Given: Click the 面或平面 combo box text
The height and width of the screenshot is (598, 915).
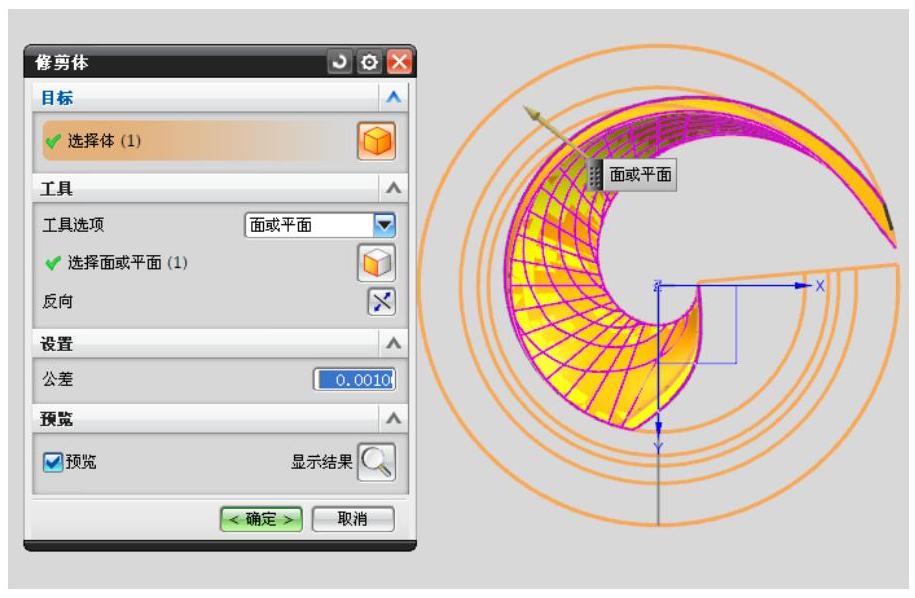Looking at the screenshot, I should point(281,225).
